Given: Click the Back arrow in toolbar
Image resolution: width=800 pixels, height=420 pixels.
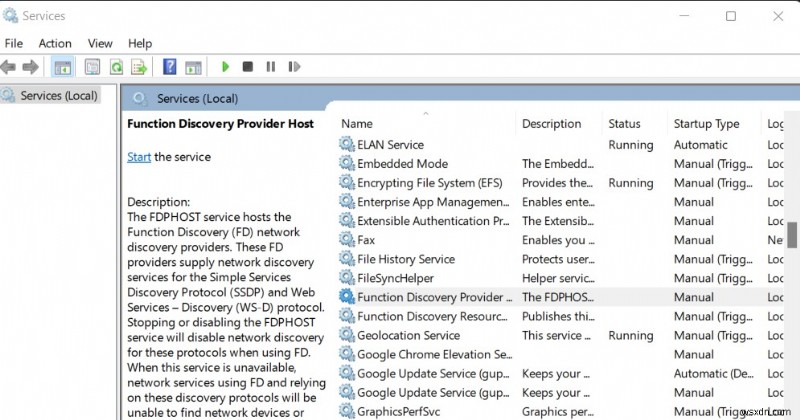Looking at the screenshot, I should [9, 67].
